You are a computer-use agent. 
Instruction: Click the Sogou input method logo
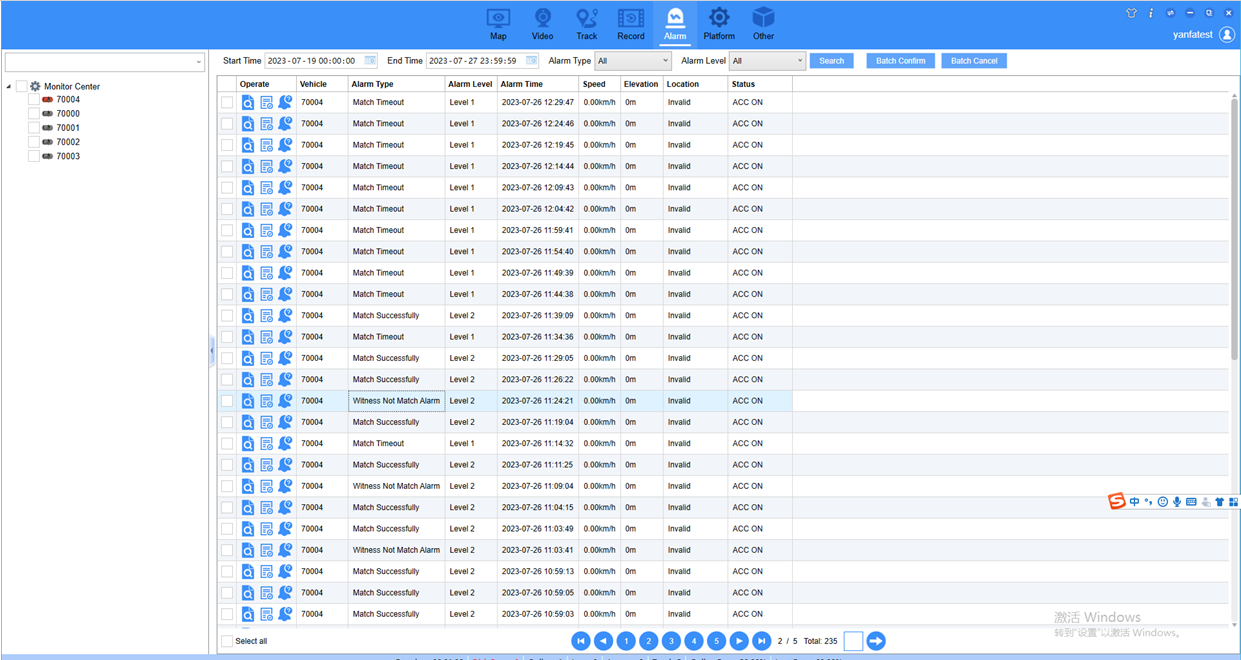point(1117,501)
